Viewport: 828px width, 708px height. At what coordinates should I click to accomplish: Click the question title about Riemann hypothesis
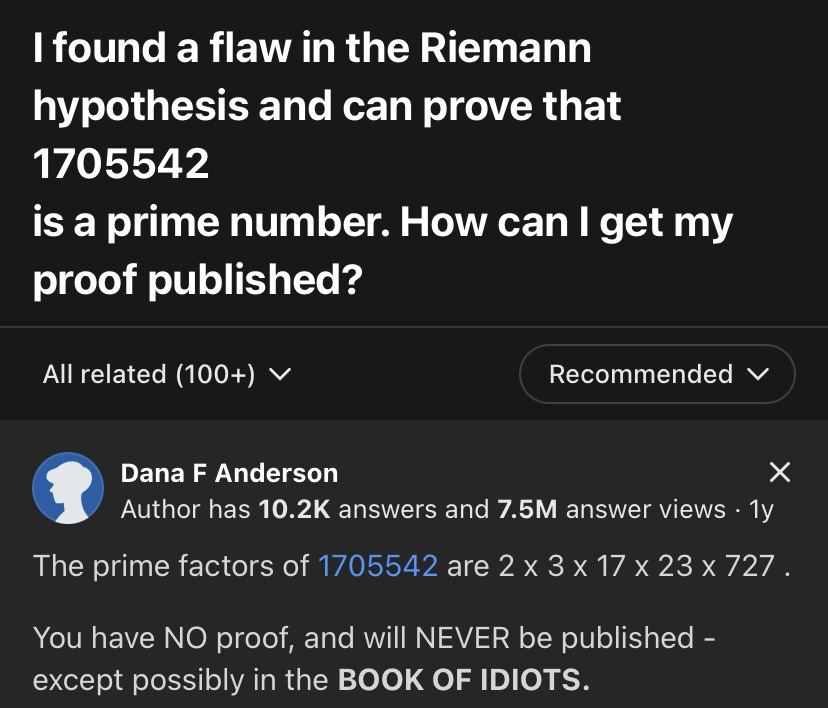click(x=382, y=163)
